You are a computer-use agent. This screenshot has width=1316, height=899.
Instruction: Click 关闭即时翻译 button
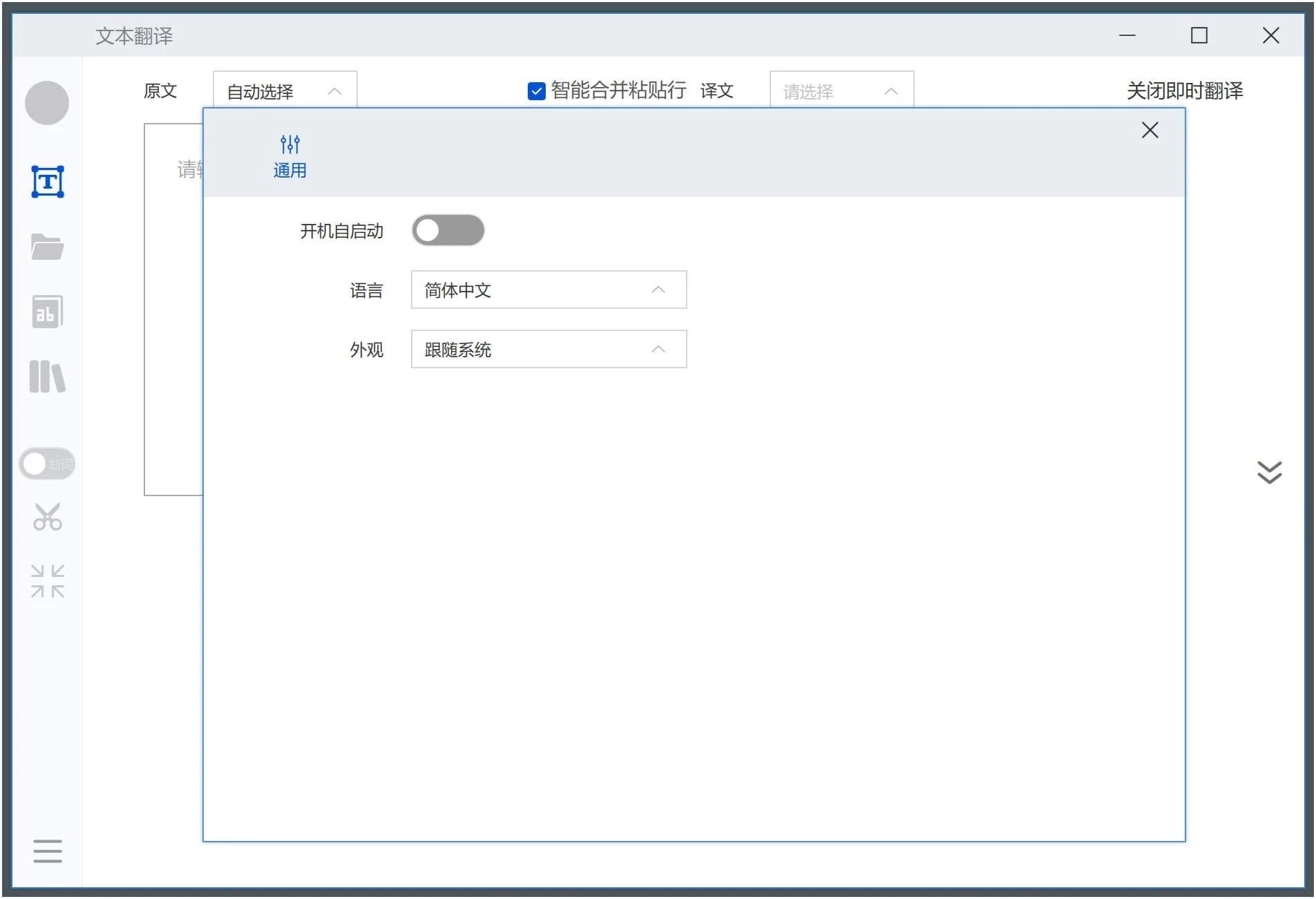click(x=1185, y=91)
